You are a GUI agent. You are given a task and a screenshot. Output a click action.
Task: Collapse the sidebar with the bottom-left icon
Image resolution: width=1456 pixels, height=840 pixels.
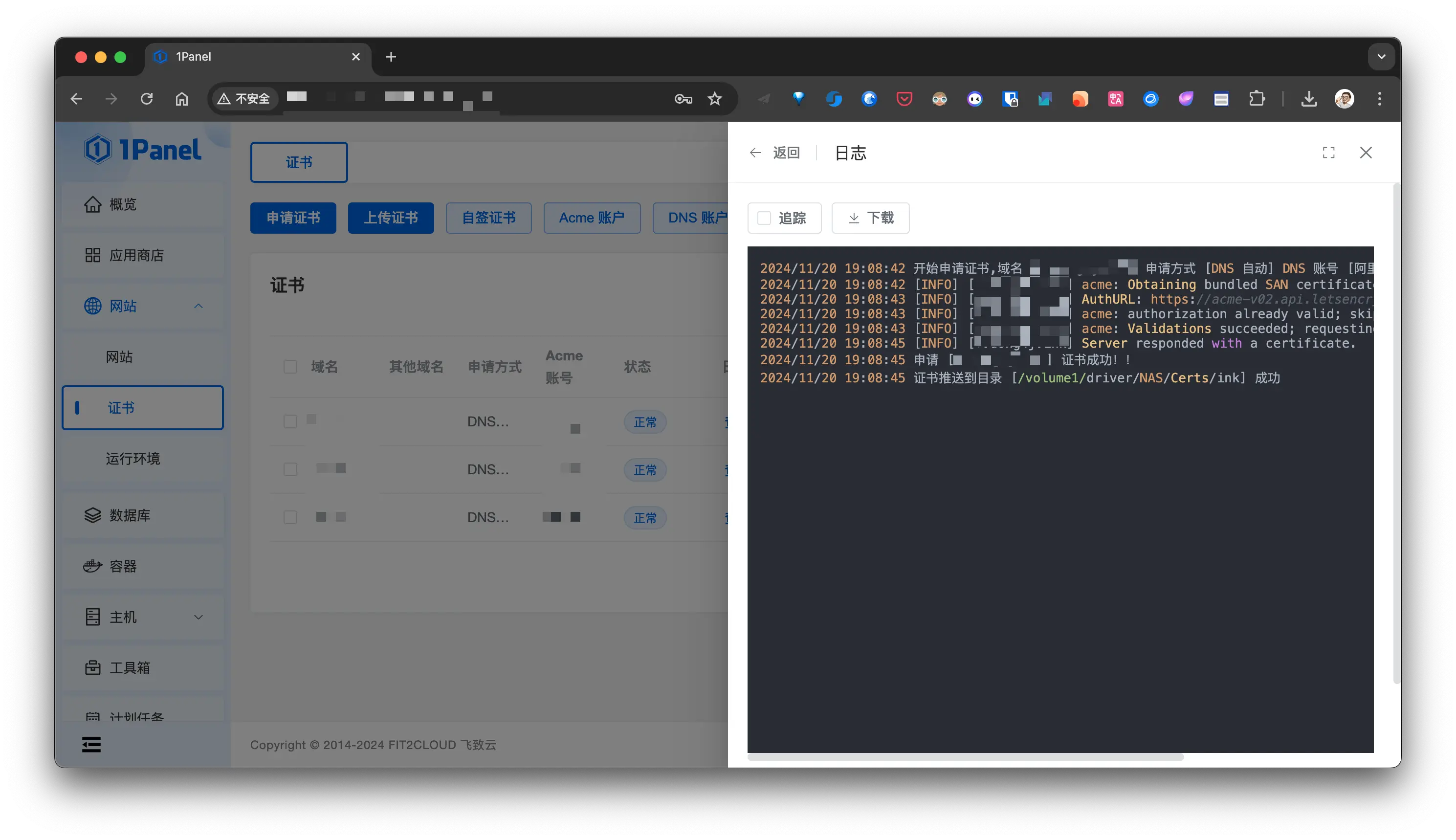[90, 744]
